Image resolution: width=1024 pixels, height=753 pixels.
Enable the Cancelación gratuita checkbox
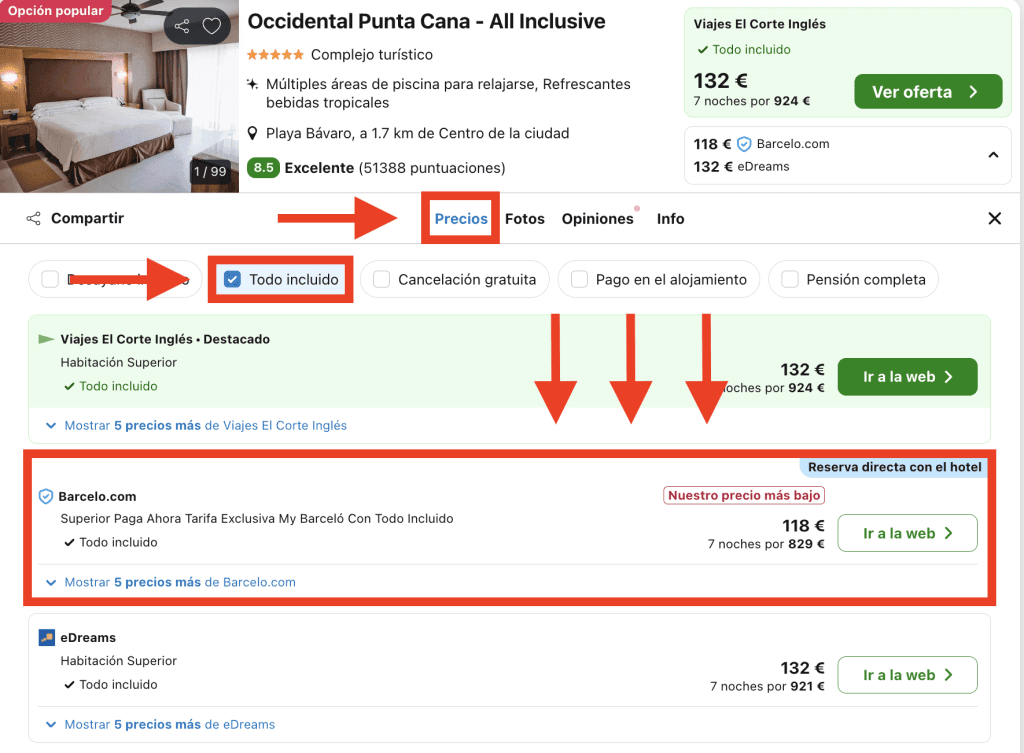pyautogui.click(x=381, y=280)
